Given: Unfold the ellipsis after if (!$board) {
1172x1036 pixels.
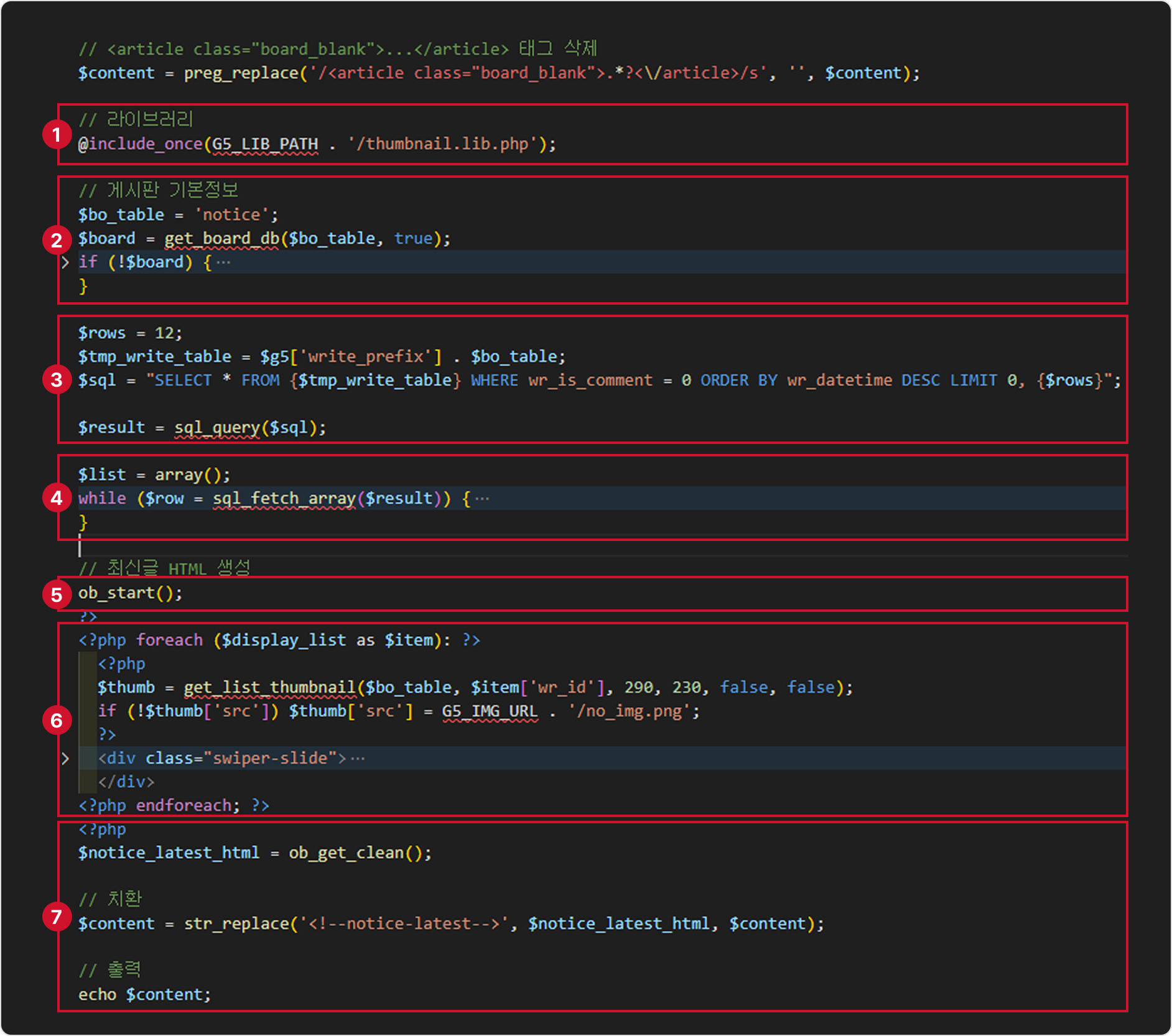Looking at the screenshot, I should click(223, 262).
